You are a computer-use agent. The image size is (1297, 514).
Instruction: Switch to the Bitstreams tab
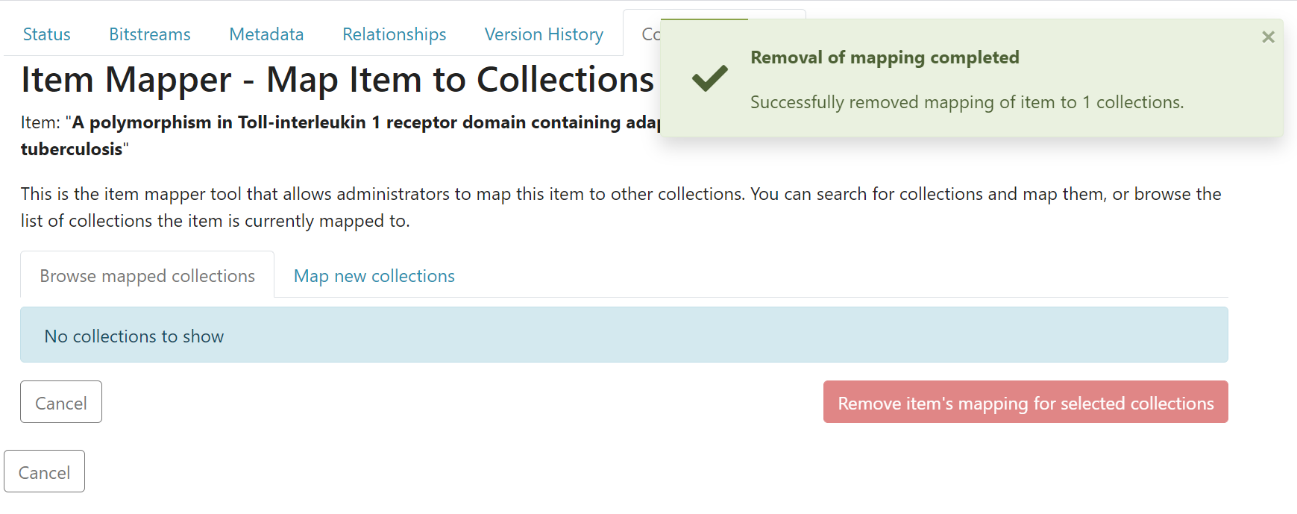[150, 34]
